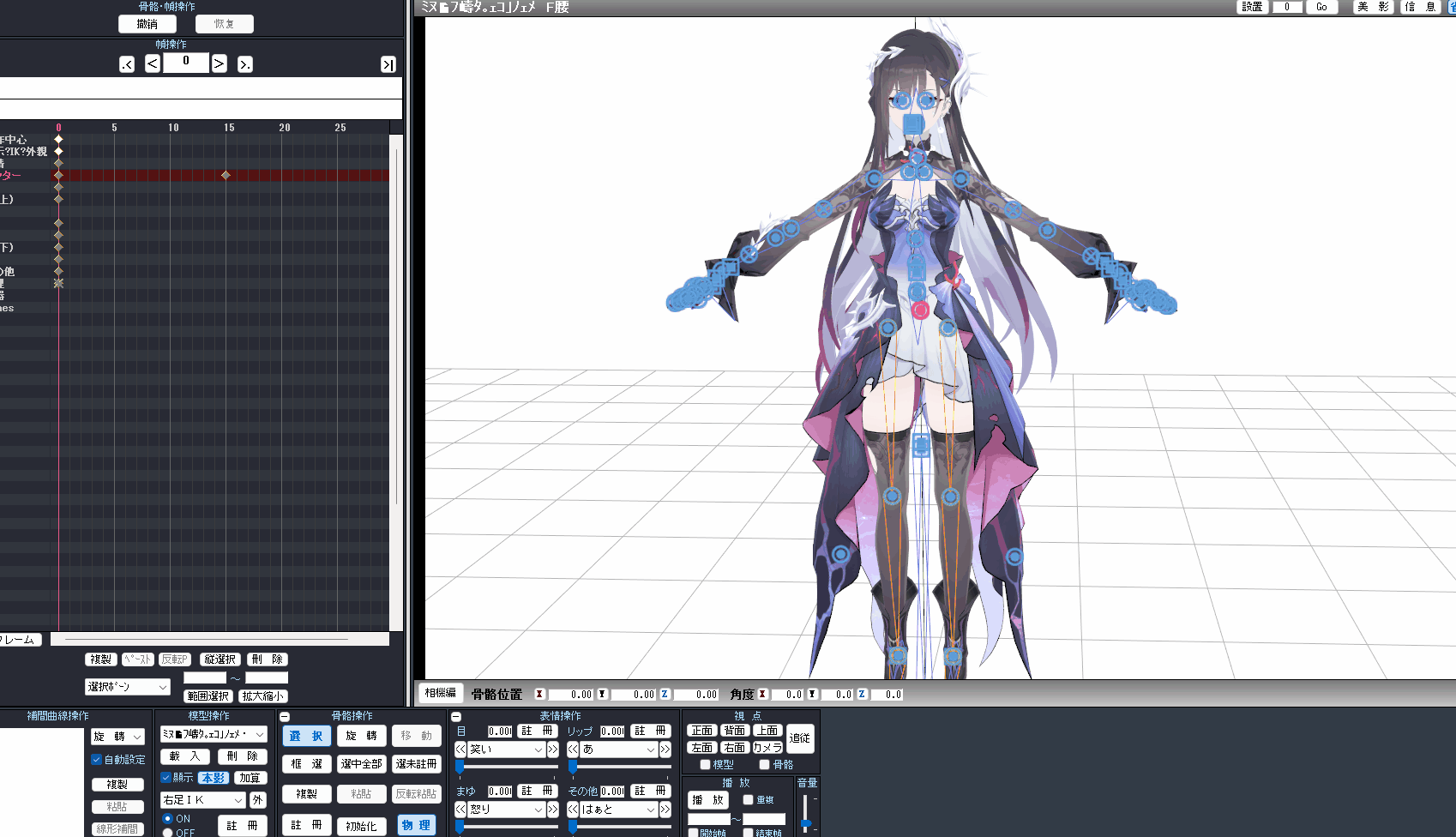Select the 加算 blend mode button

pyautogui.click(x=250, y=778)
